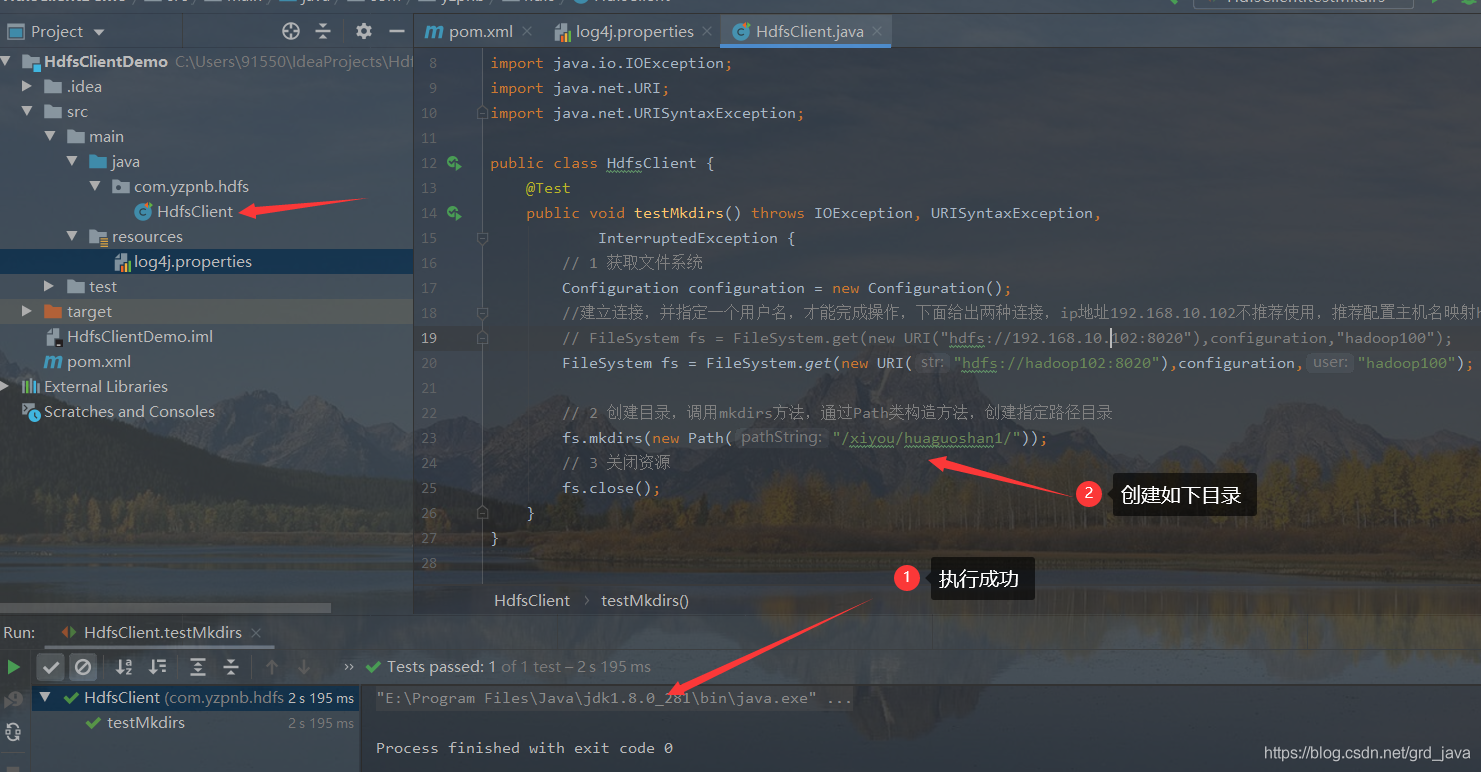Click testMkdirs() breadcrumb below editor
The width and height of the screenshot is (1481, 772).
[645, 601]
